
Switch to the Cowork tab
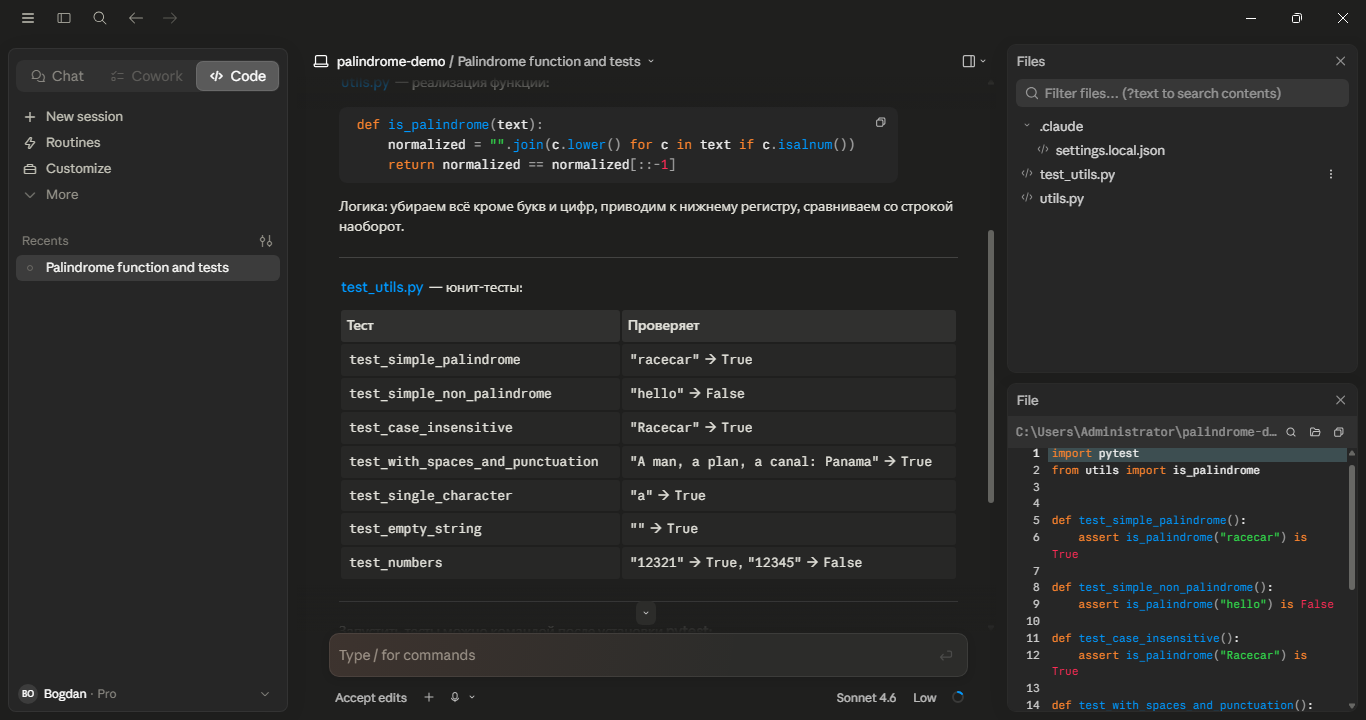(147, 76)
